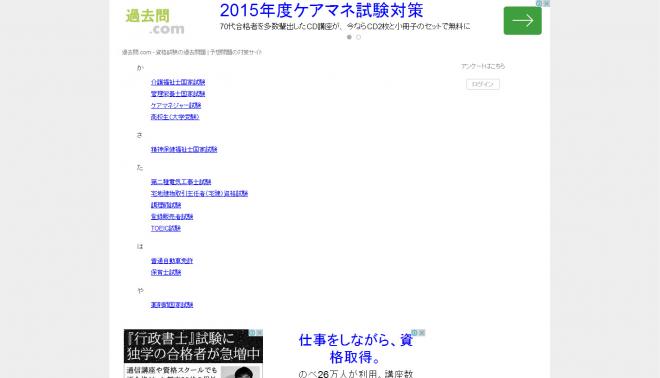This screenshot has width=660, height=378.
Task: Open 登録販売者試験 link
Action: pos(172,216)
